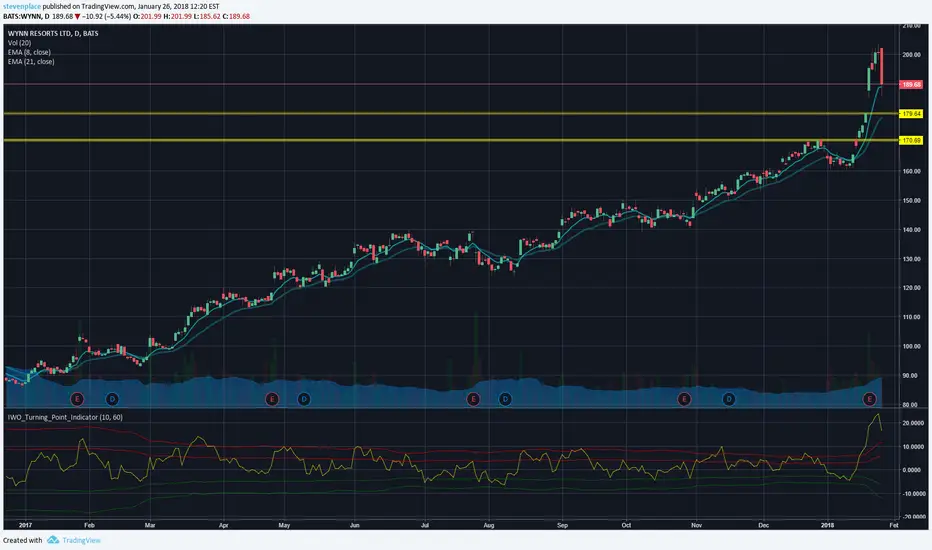Click the Dec label on the time axis
932x550 pixels.
click(x=764, y=525)
